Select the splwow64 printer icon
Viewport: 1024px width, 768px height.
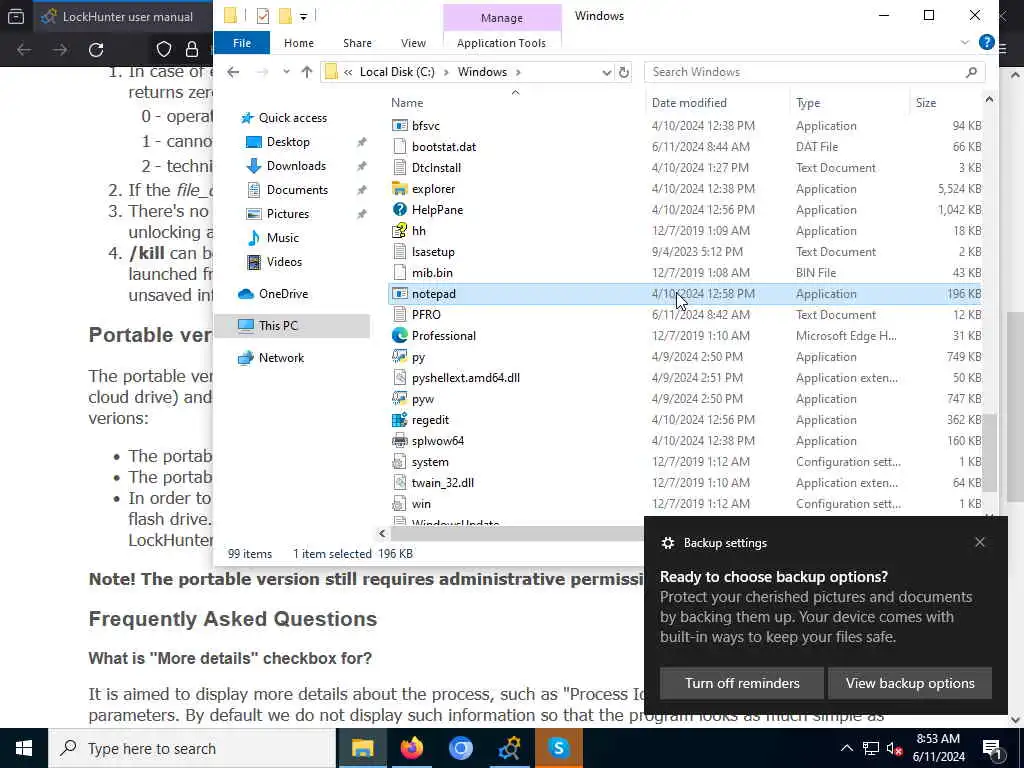pyautogui.click(x=400, y=441)
